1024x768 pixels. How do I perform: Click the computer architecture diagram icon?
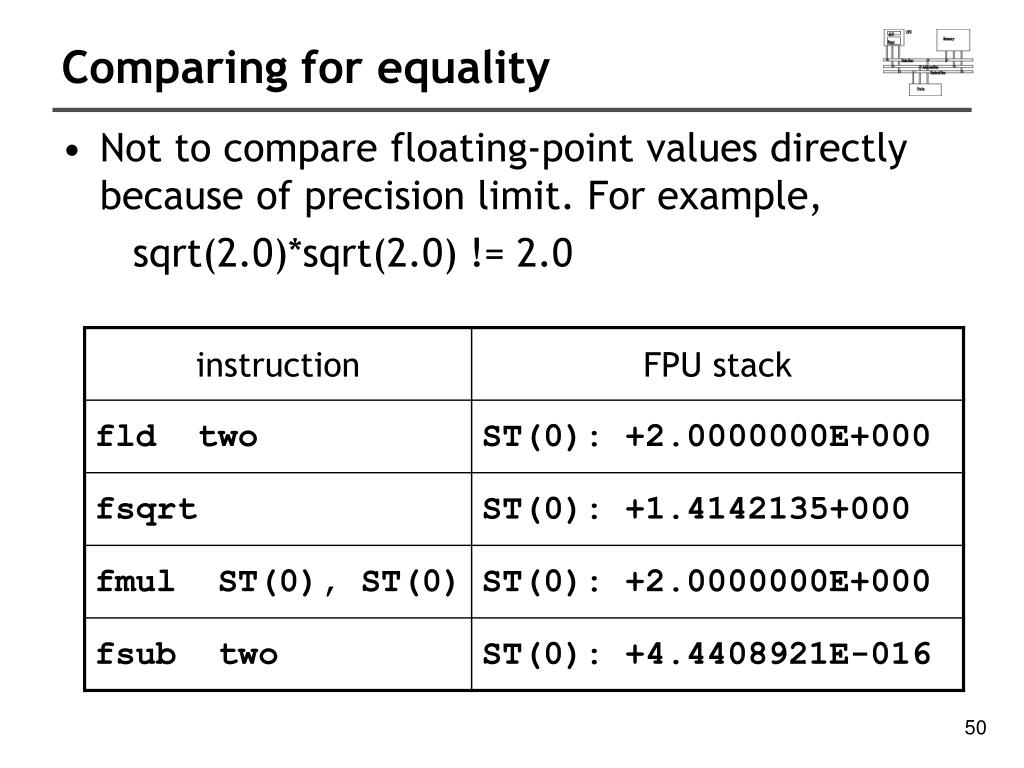tap(927, 62)
